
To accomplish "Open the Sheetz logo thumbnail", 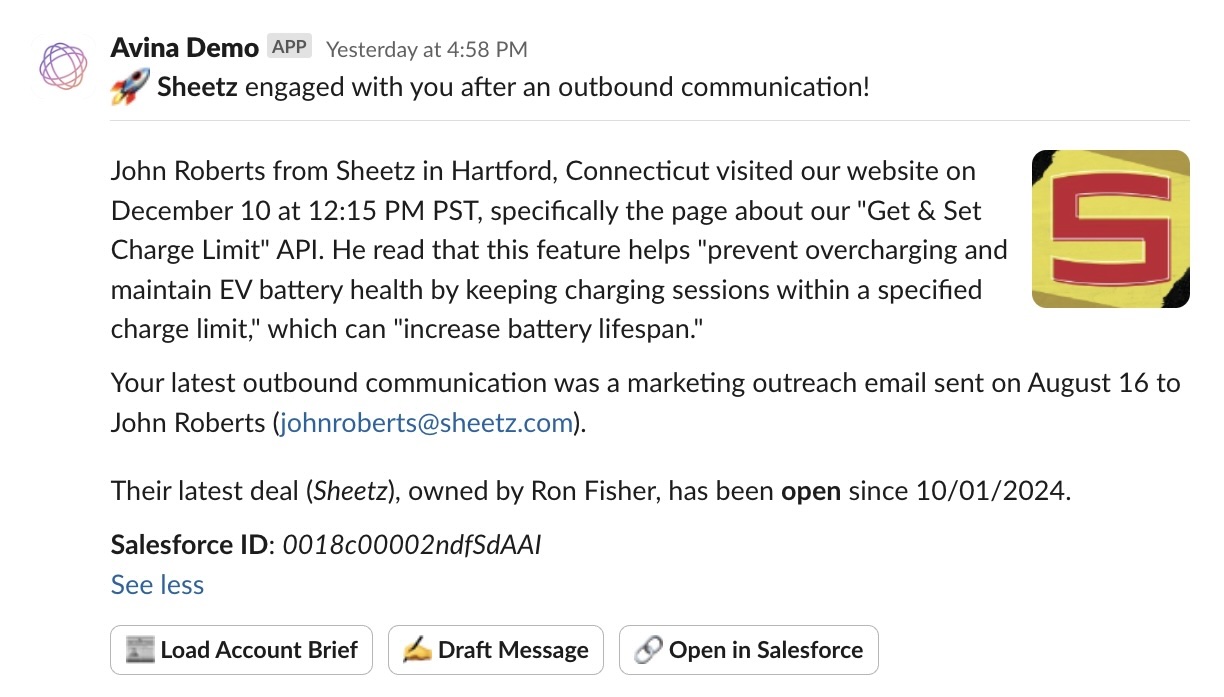I will [1110, 229].
